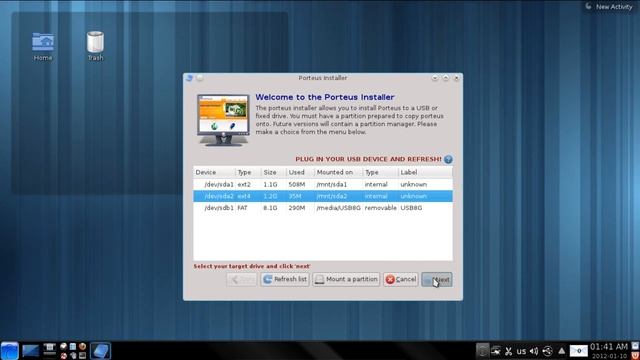This screenshot has width=640, height=360.
Task: Cancel the Porteus installer
Action: coord(401,280)
